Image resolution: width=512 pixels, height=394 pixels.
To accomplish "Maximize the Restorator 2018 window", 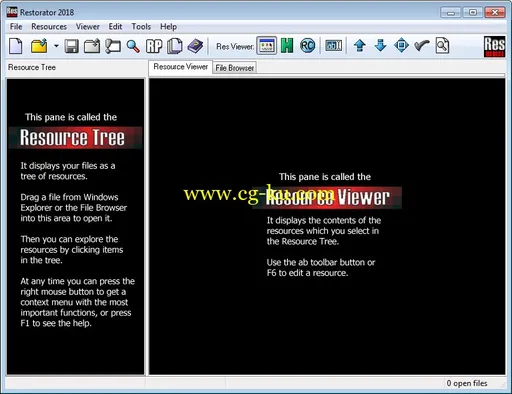I will [473, 13].
